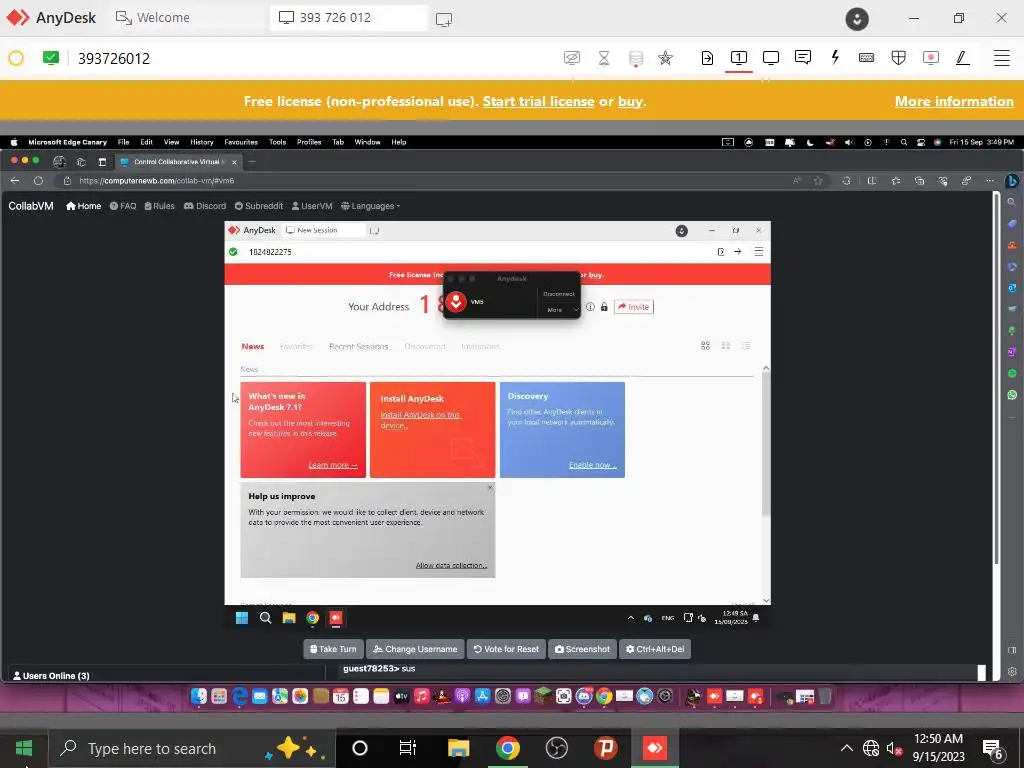Click the Vote for Reset button
Viewport: 1024px width, 768px height.
point(506,649)
